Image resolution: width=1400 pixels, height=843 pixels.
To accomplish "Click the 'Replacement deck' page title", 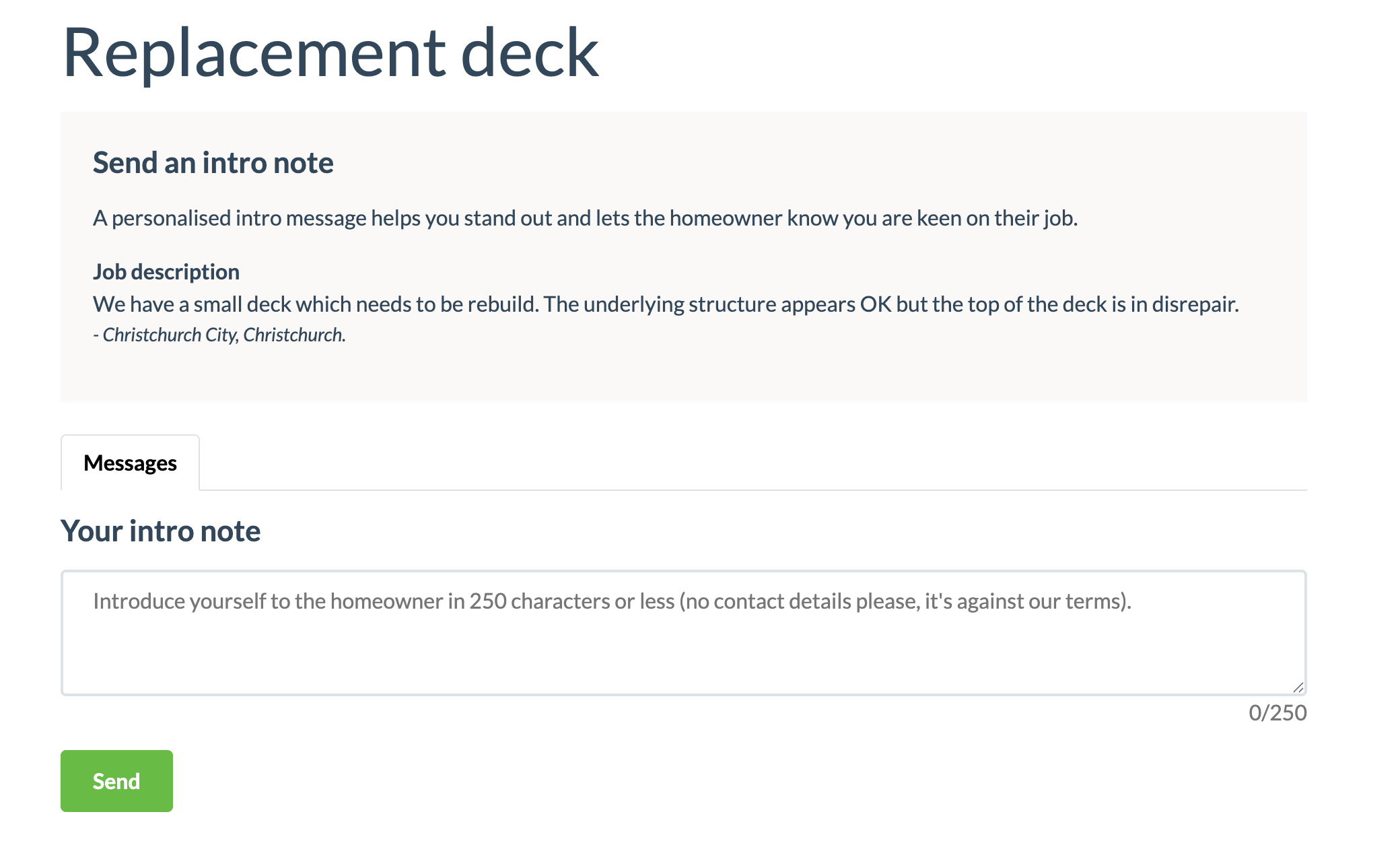I will click(x=330, y=53).
